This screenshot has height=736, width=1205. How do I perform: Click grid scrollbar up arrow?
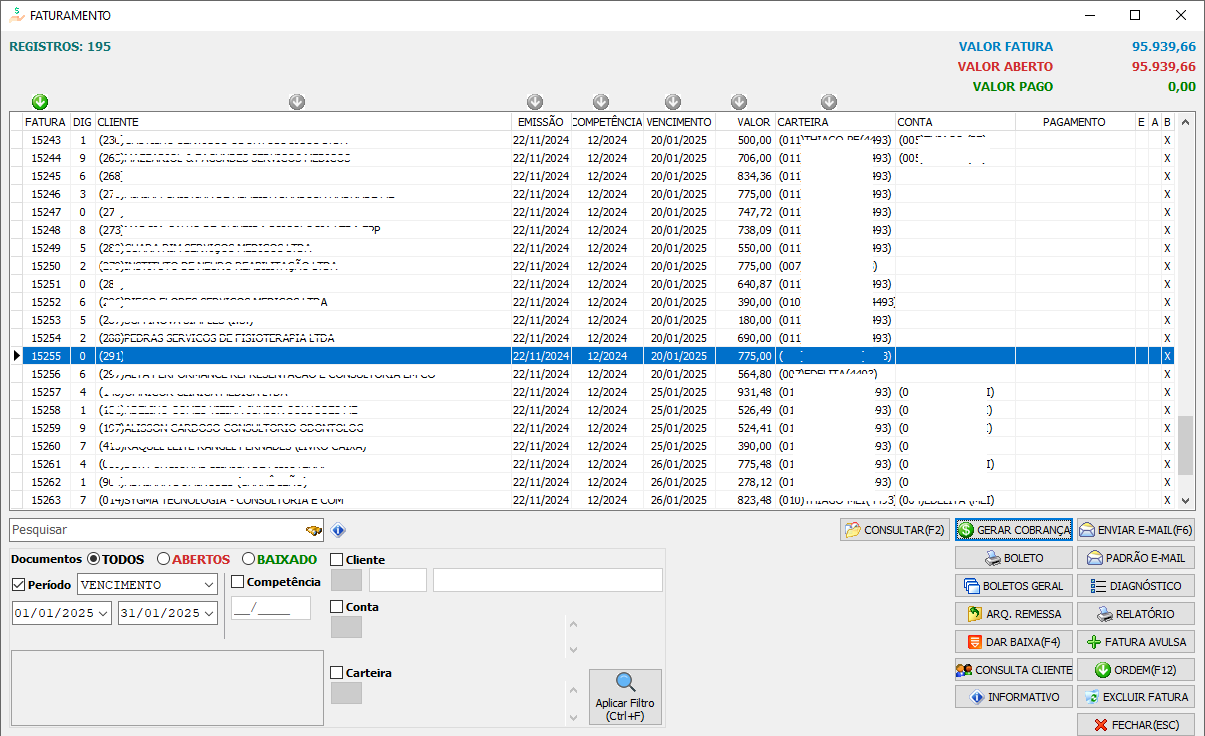[x=1186, y=122]
